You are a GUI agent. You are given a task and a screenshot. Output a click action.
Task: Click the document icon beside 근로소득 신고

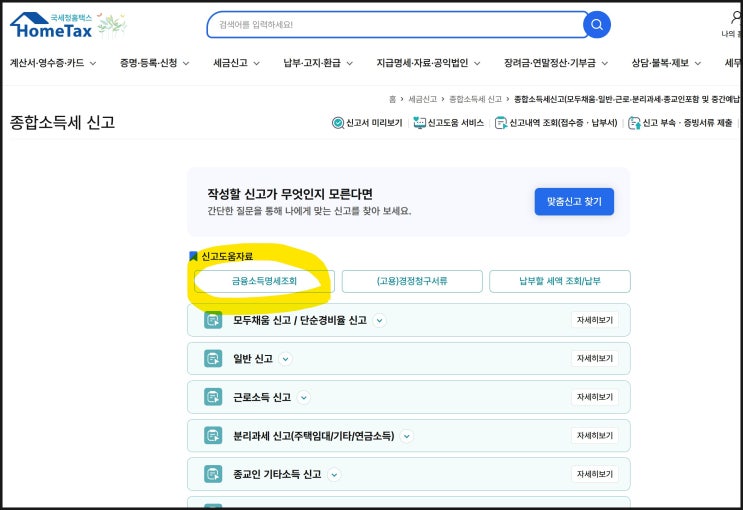pyautogui.click(x=213, y=397)
